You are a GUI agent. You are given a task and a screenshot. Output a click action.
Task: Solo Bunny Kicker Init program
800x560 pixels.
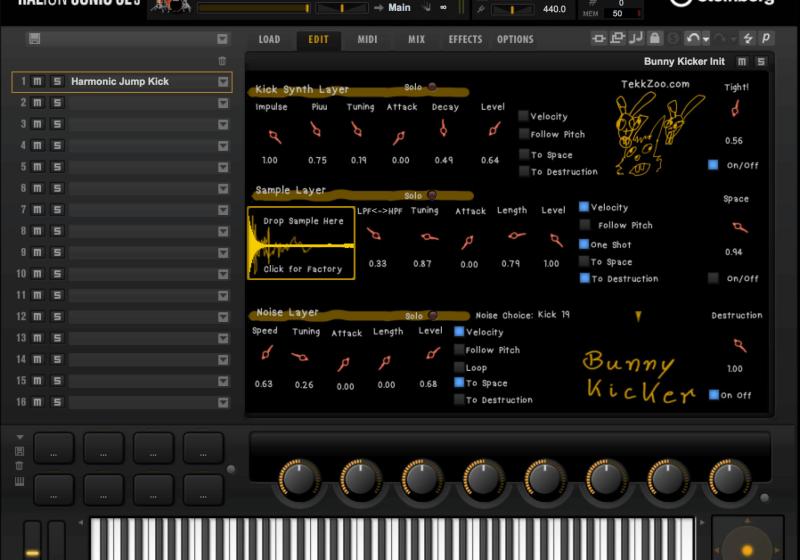(x=761, y=62)
